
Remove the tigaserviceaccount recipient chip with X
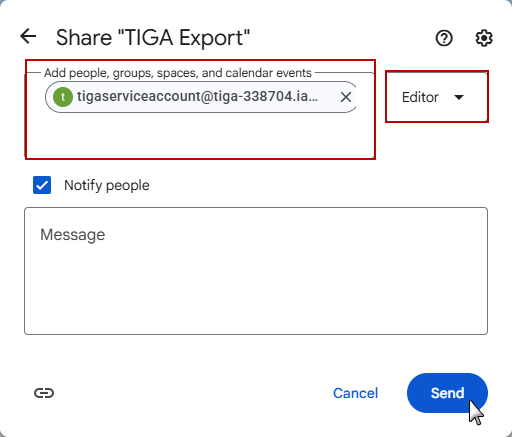[346, 97]
